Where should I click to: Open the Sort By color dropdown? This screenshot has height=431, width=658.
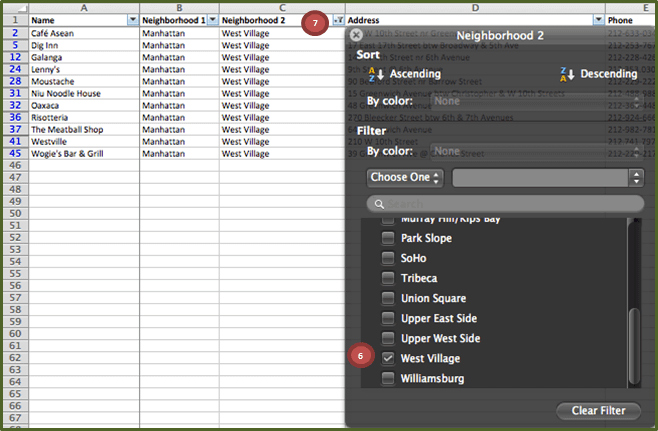(537, 101)
